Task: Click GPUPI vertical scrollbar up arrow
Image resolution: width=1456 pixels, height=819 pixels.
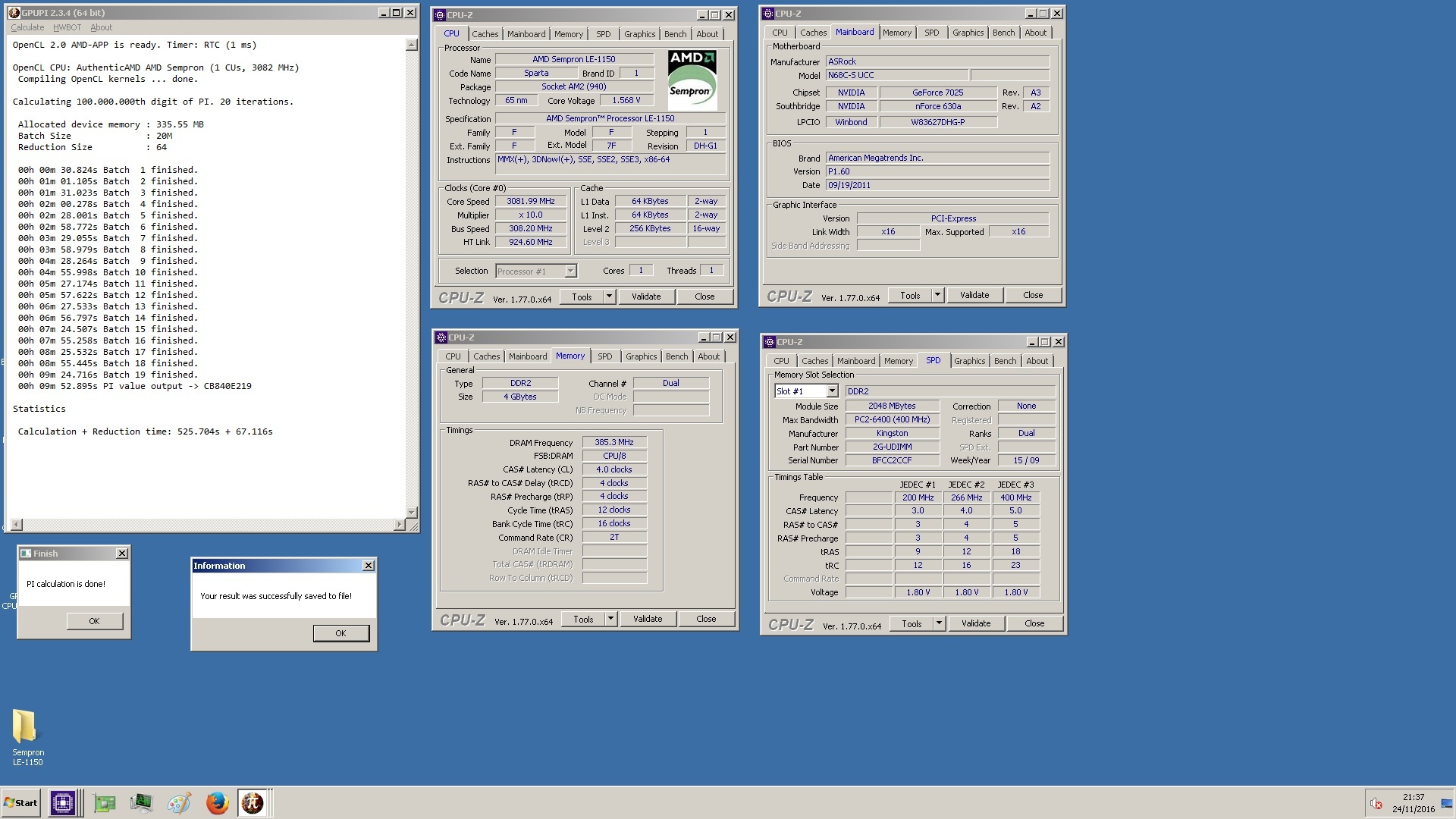Action: pyautogui.click(x=412, y=45)
